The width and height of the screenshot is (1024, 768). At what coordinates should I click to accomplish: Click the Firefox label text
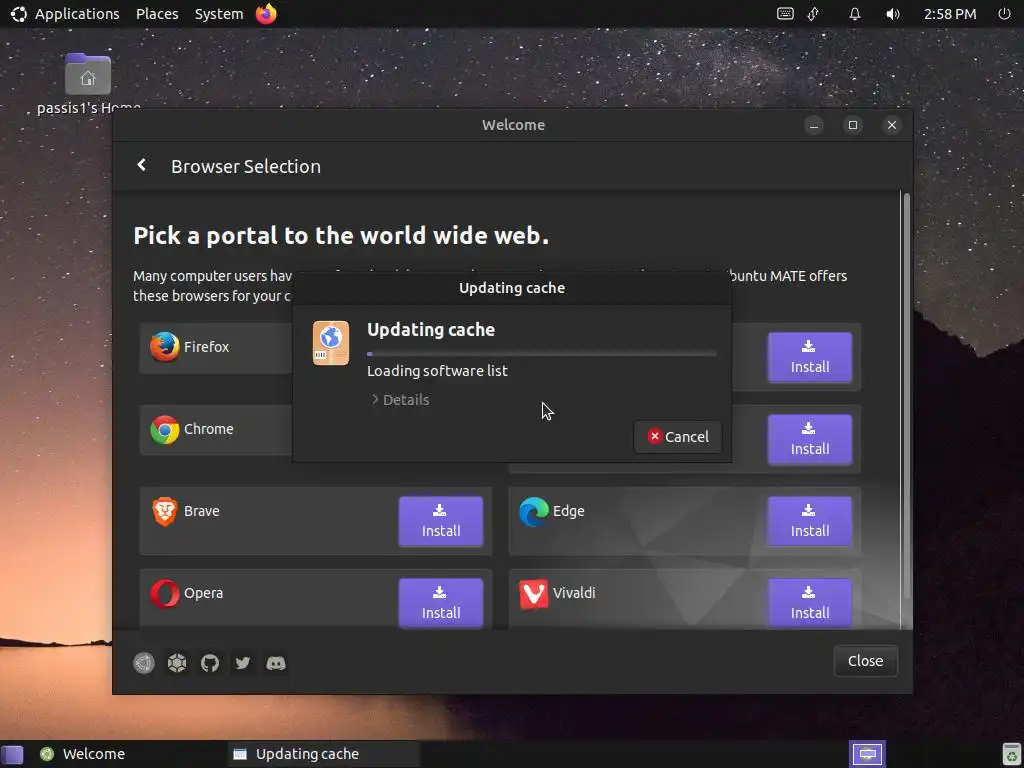tap(206, 347)
